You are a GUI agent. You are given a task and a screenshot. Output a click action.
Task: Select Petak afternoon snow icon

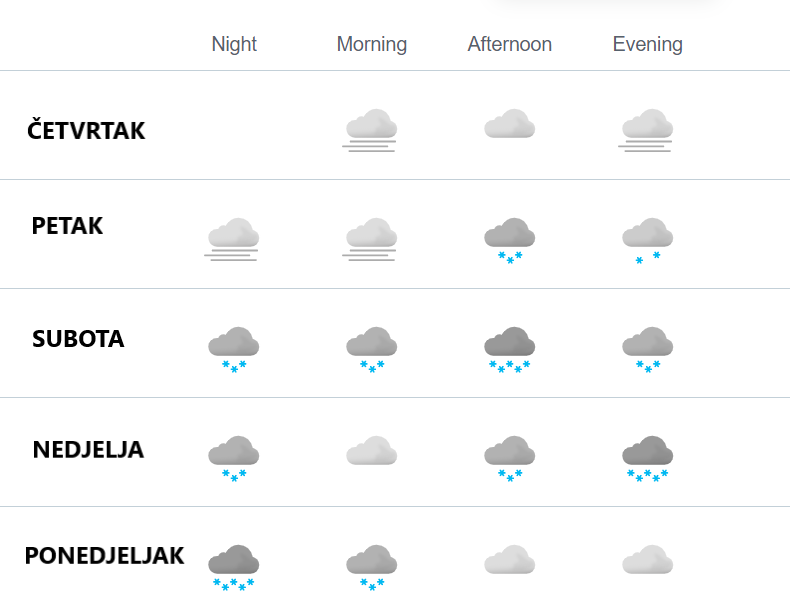[x=509, y=241]
